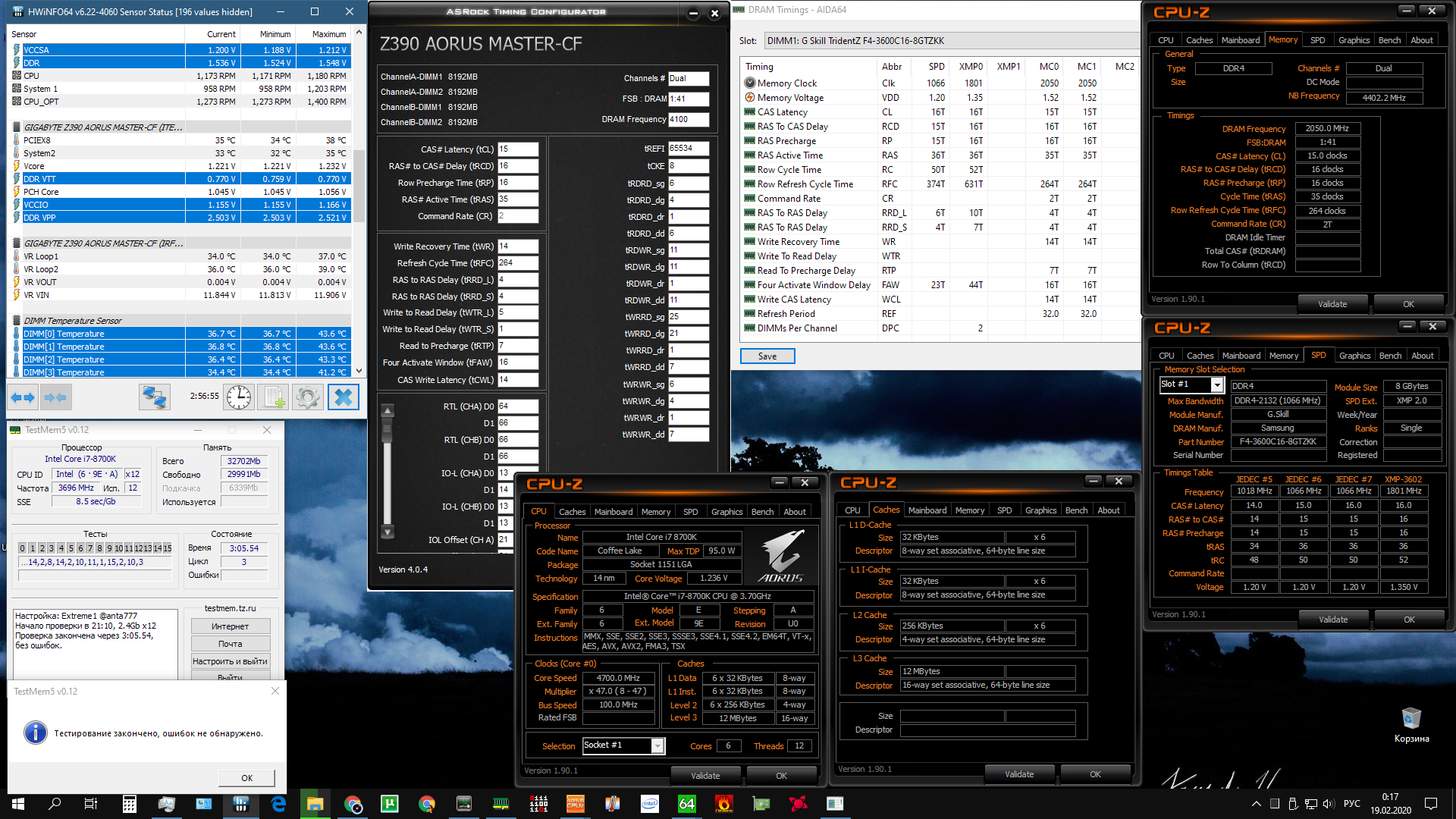Image resolution: width=1456 pixels, height=819 pixels.
Task: Click the tREFI value field
Action: pos(688,149)
